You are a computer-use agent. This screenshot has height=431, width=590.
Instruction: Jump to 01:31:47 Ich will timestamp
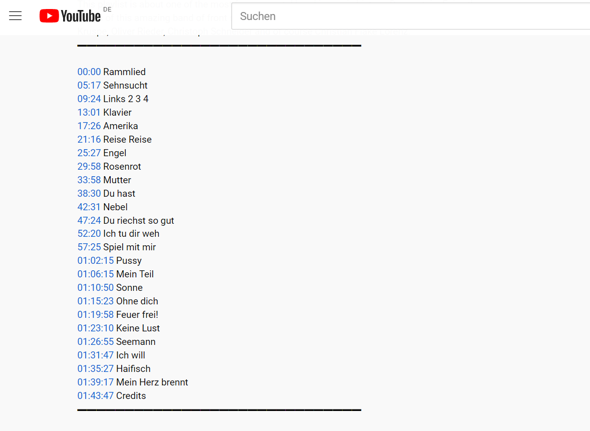click(x=96, y=355)
